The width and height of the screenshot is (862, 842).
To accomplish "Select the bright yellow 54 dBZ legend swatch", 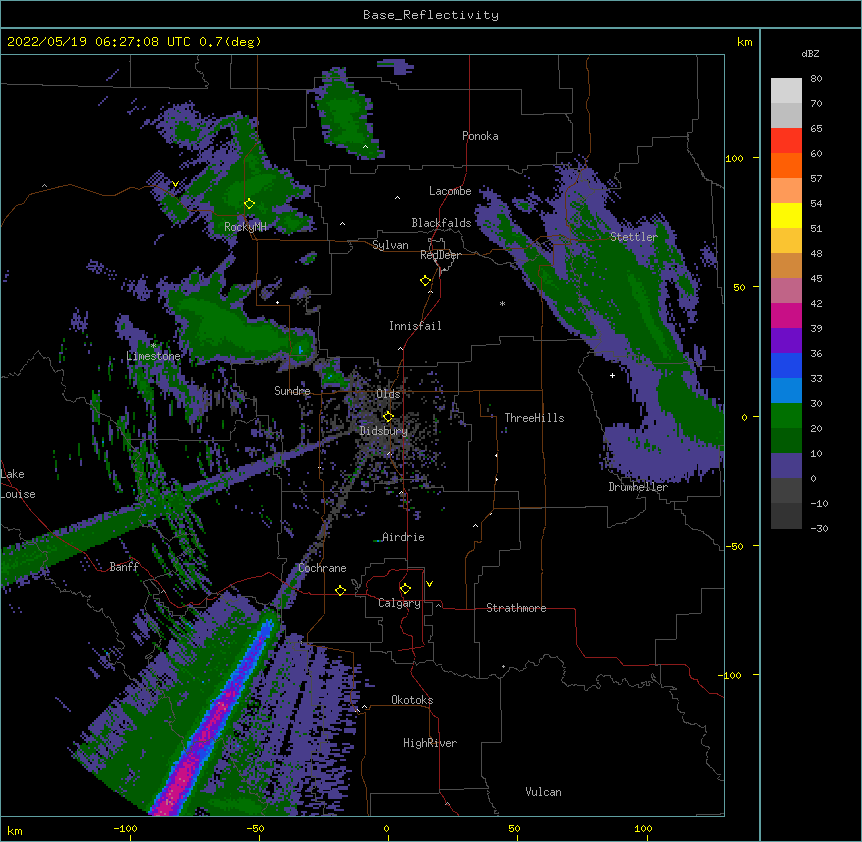I will [x=786, y=215].
